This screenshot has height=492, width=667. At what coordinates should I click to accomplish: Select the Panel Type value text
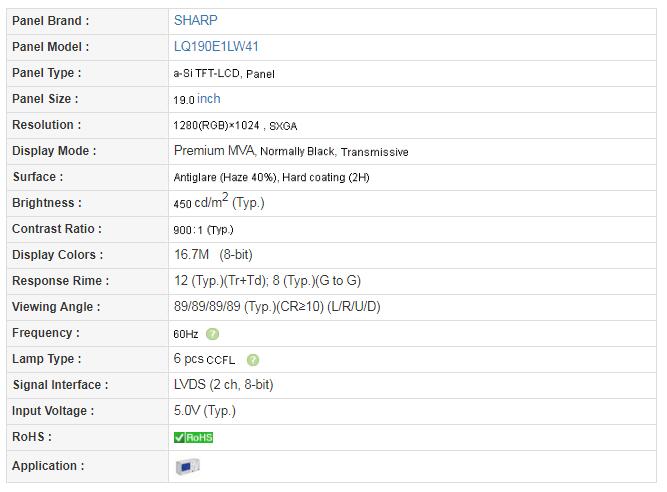click(x=224, y=74)
